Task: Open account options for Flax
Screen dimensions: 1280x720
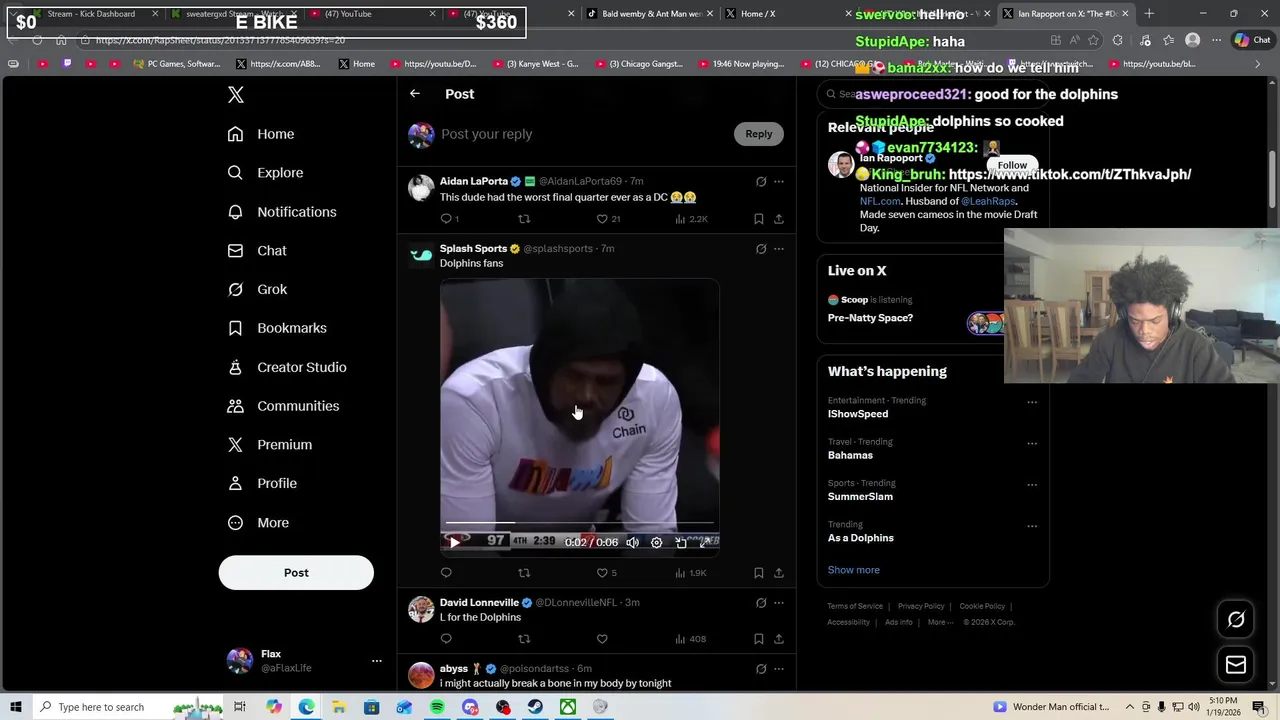Action: pyautogui.click(x=376, y=661)
